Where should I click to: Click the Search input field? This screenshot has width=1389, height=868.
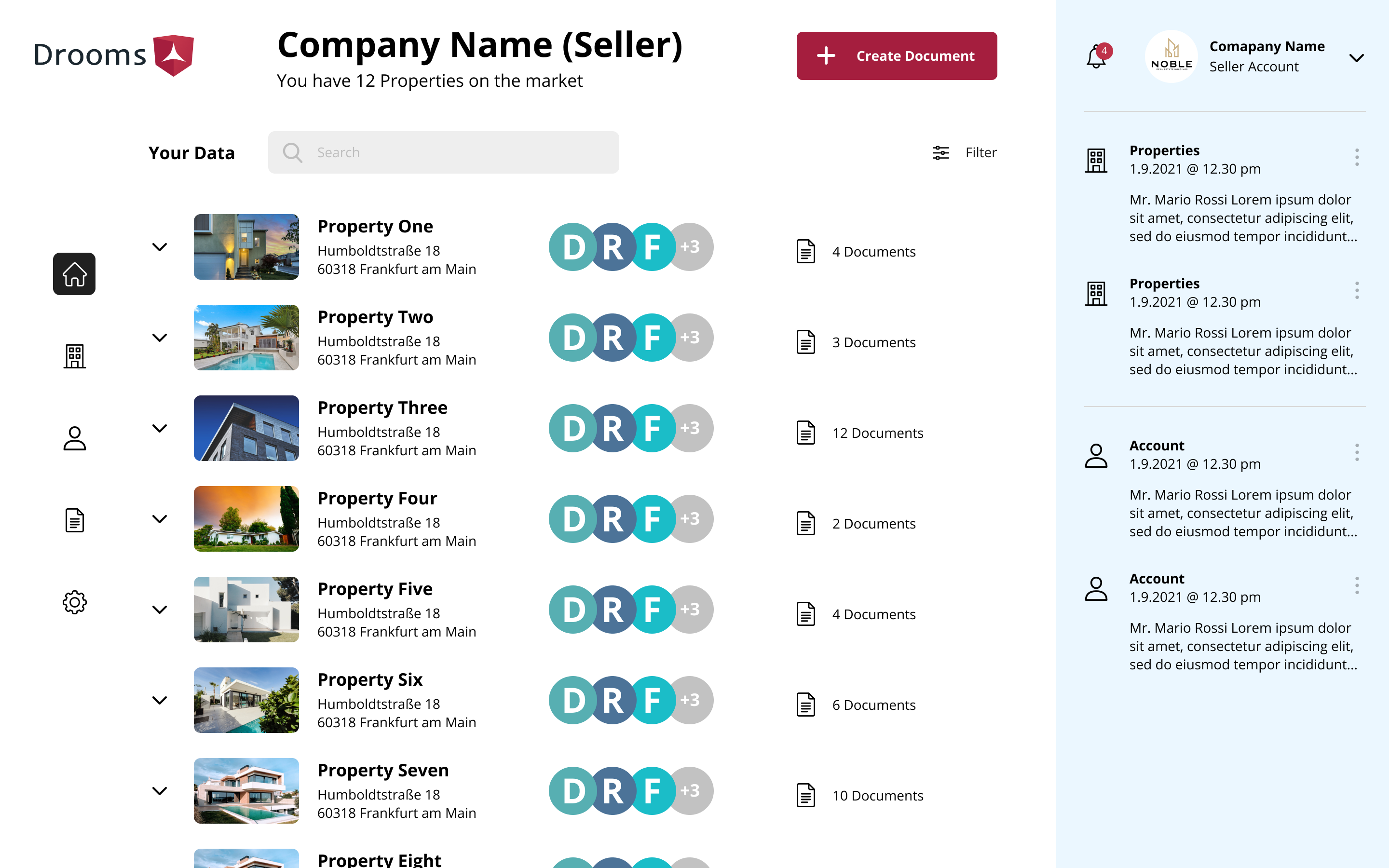pos(444,152)
